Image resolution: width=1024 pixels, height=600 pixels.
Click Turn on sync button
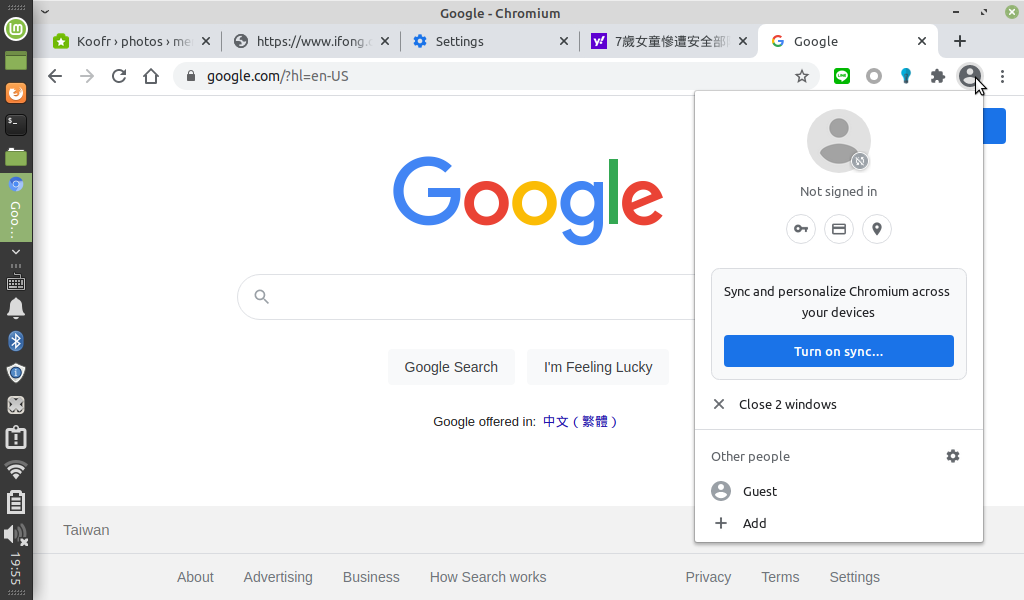[x=838, y=351]
